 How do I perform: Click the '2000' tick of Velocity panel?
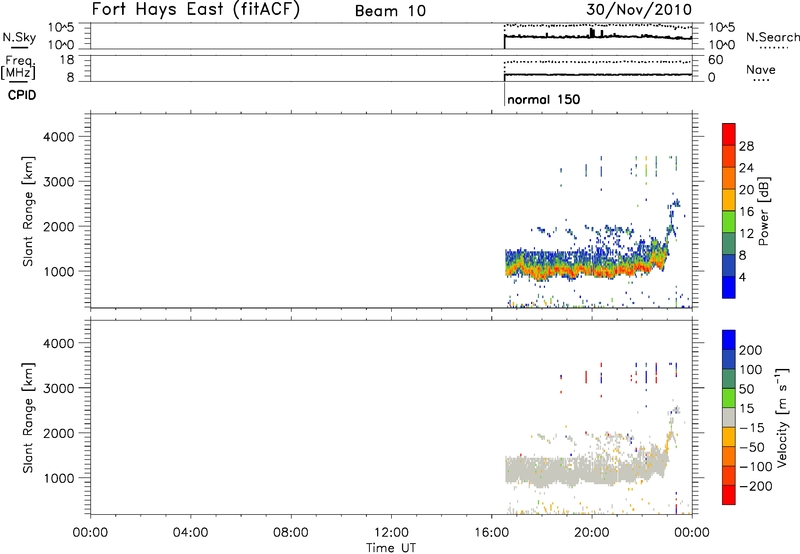click(58, 433)
